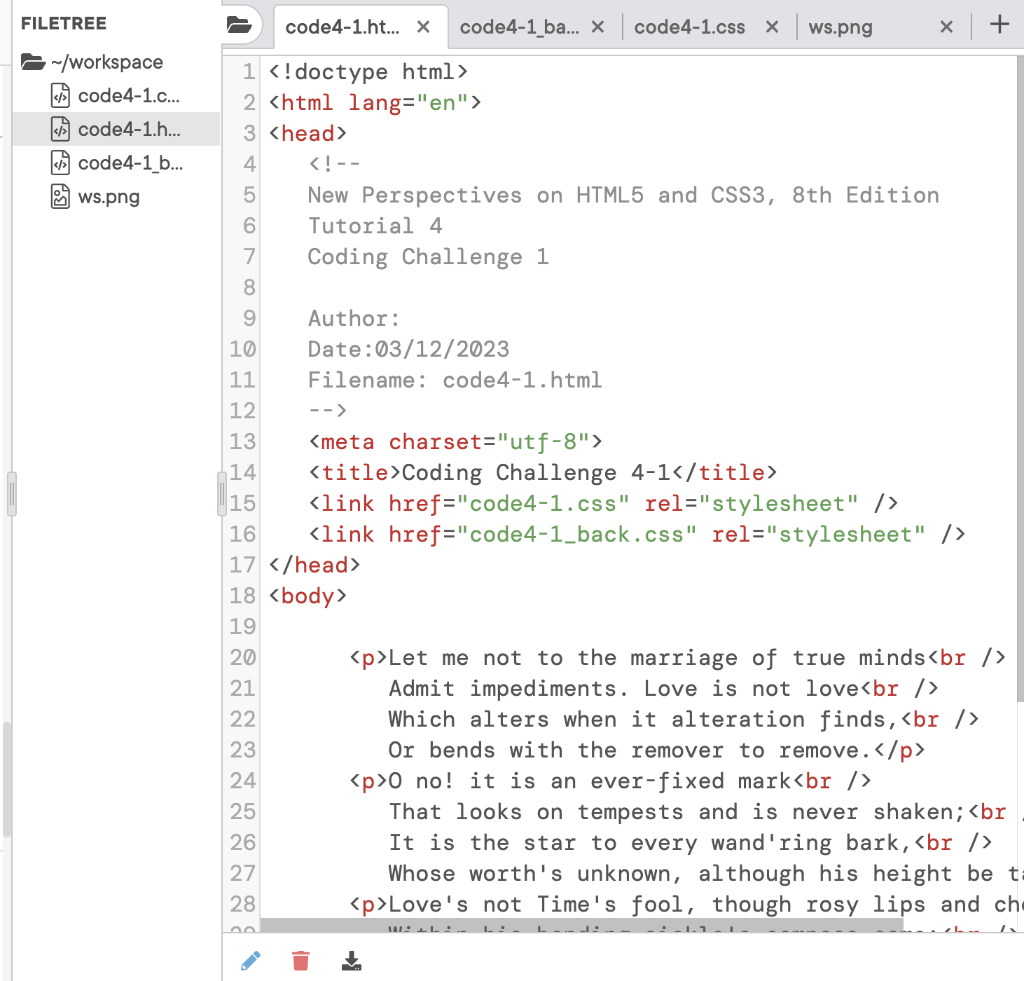Click the download file icon at the bottom
This screenshot has height=981, width=1024.
(x=351, y=959)
